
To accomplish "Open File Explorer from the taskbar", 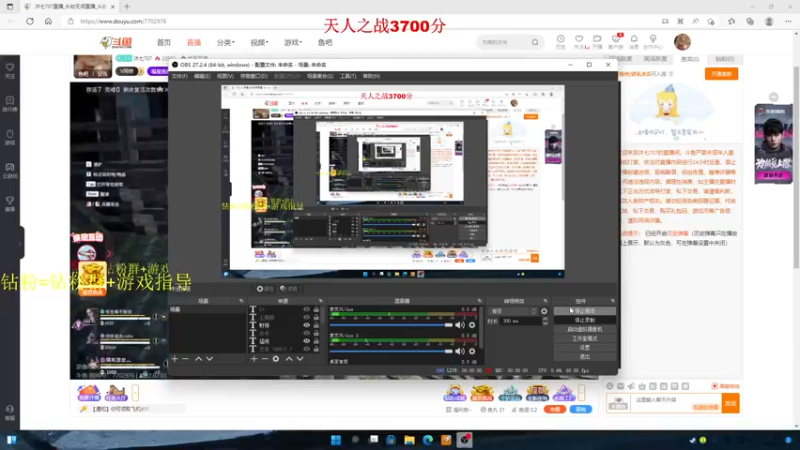I will [409, 440].
